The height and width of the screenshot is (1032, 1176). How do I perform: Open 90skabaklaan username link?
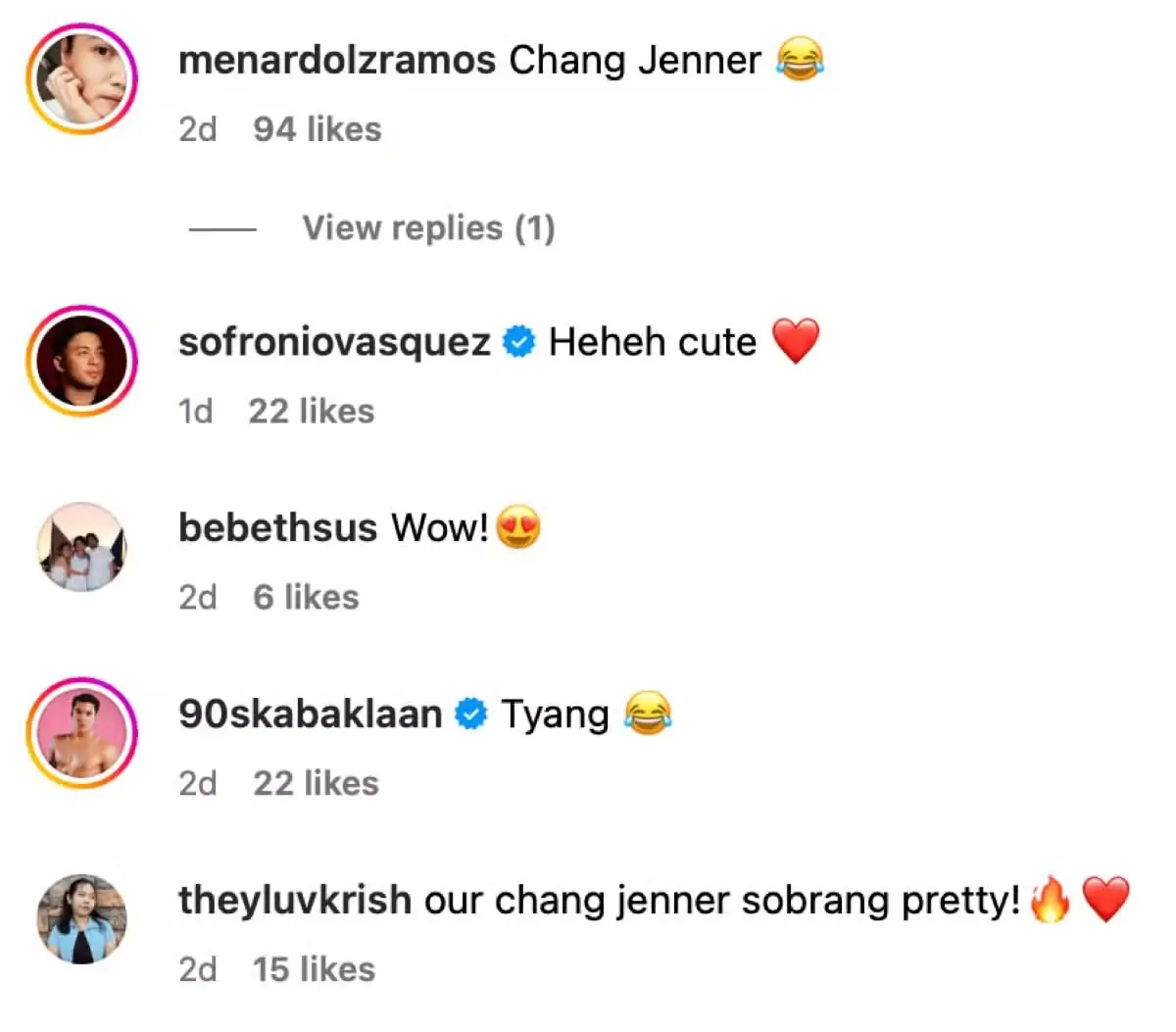point(310,713)
